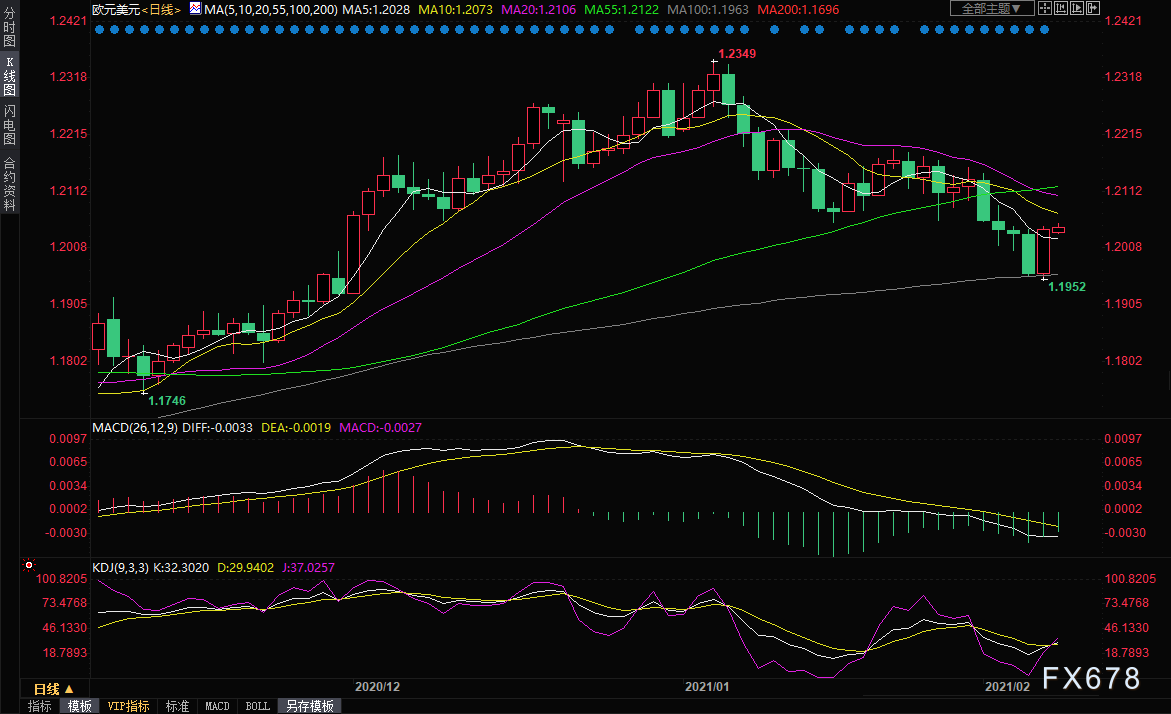Click the 2021/01 date axis label
The width and height of the screenshot is (1171, 714).
coord(707,687)
